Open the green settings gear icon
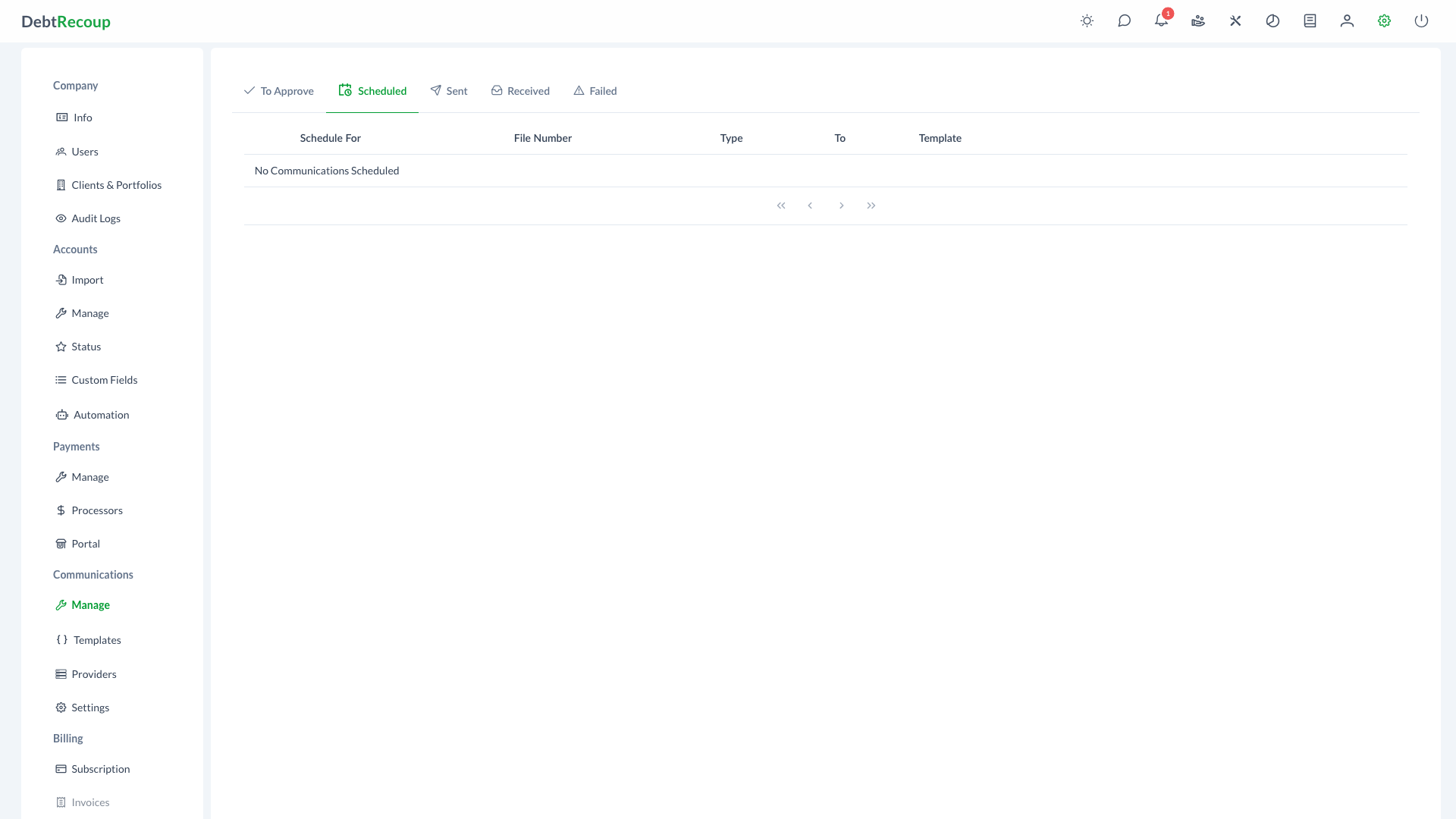The image size is (1456, 819). 1383,21
